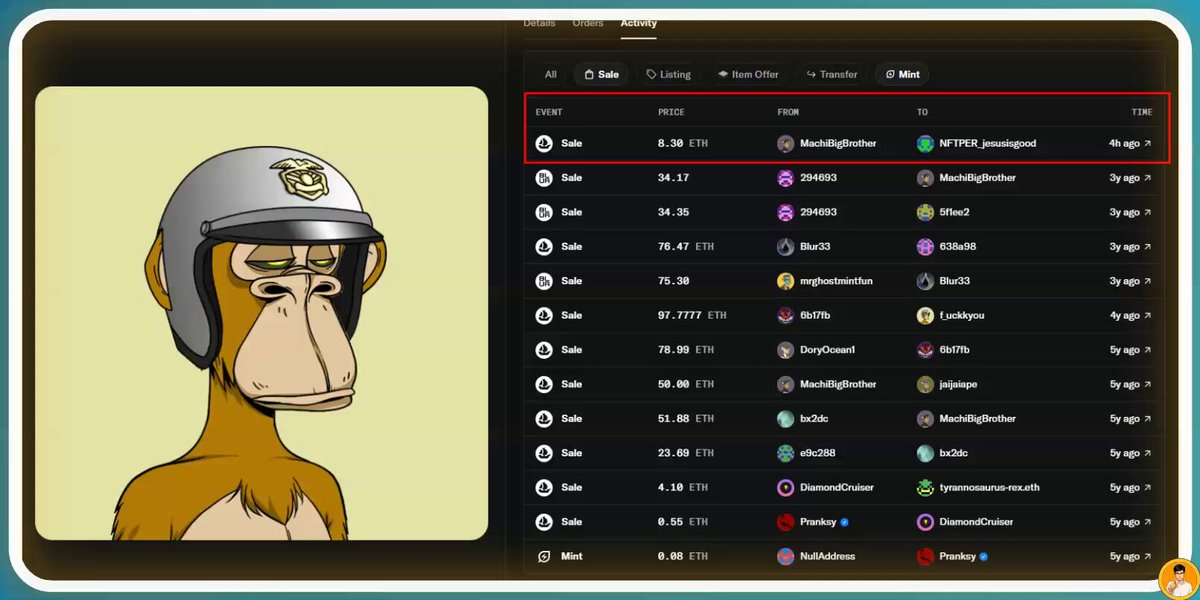Click the 97.7777 ETH price value
The height and width of the screenshot is (600, 1200).
(x=692, y=315)
